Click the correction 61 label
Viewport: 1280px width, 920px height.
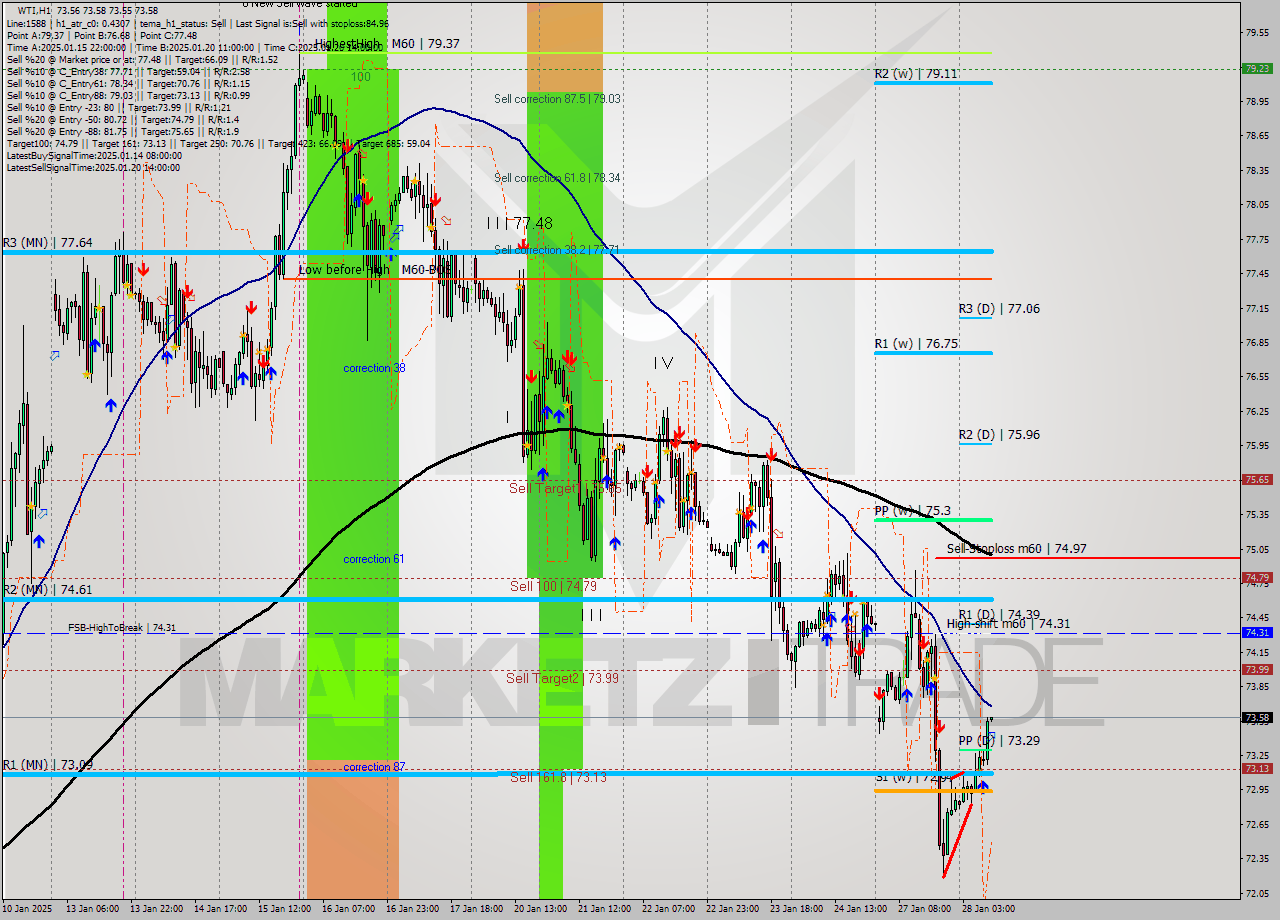pyautogui.click(x=374, y=559)
